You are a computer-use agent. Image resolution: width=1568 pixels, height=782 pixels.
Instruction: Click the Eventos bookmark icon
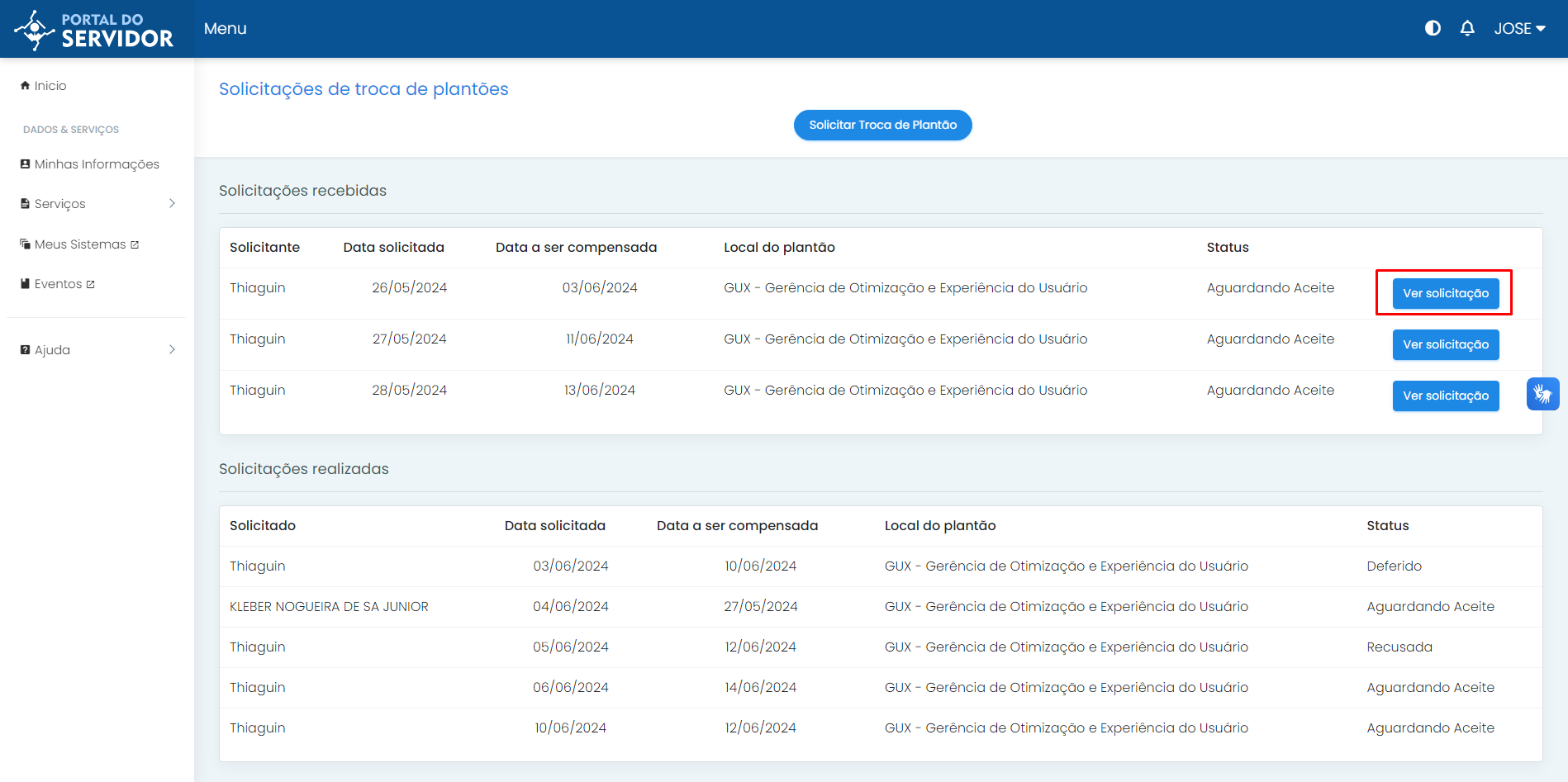(25, 283)
